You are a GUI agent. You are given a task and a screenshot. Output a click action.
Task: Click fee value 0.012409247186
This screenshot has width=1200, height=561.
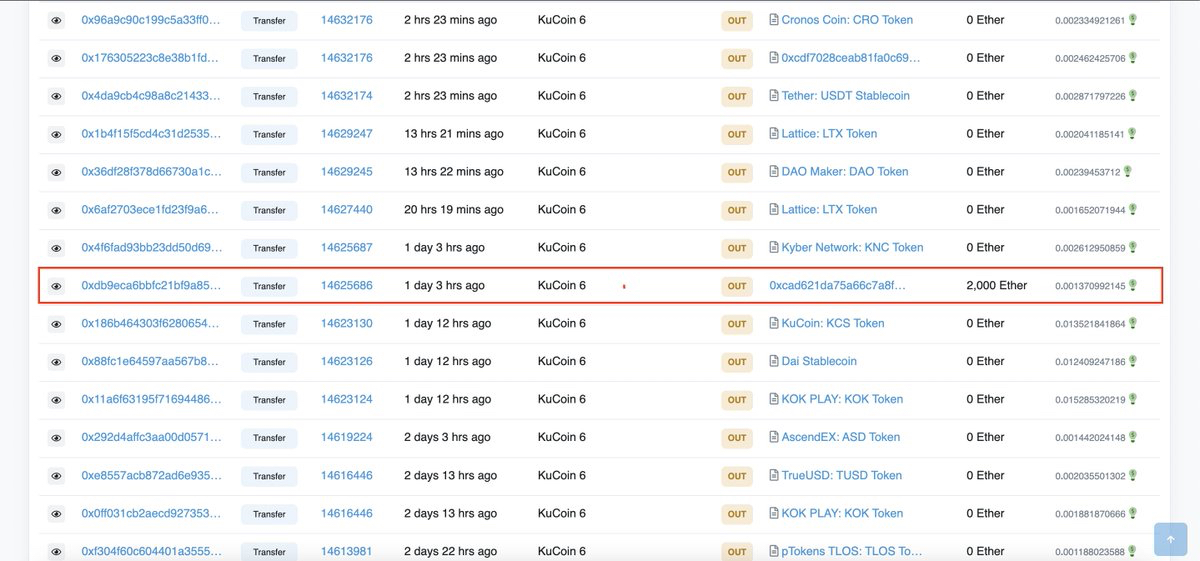point(1090,363)
